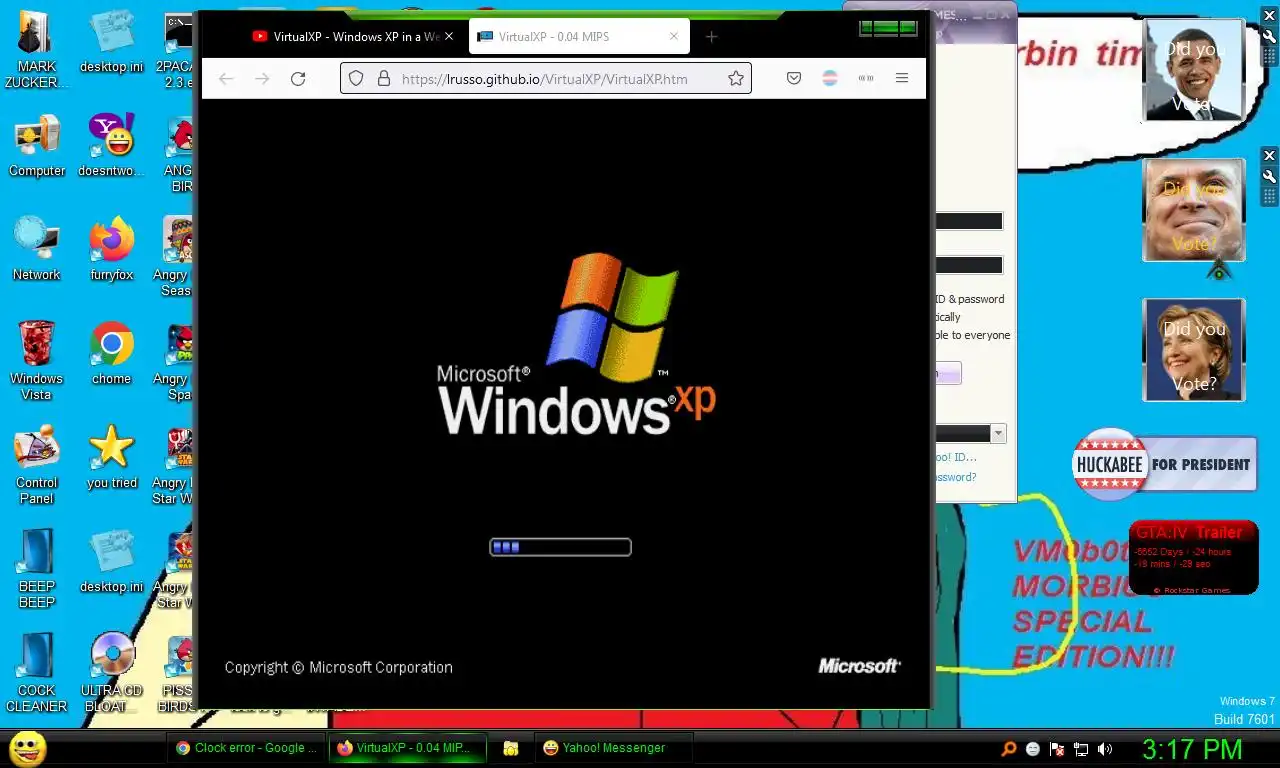Viewport: 1280px width, 768px height.
Task: Close the McCain gadget with X
Action: pyautogui.click(x=1270, y=155)
